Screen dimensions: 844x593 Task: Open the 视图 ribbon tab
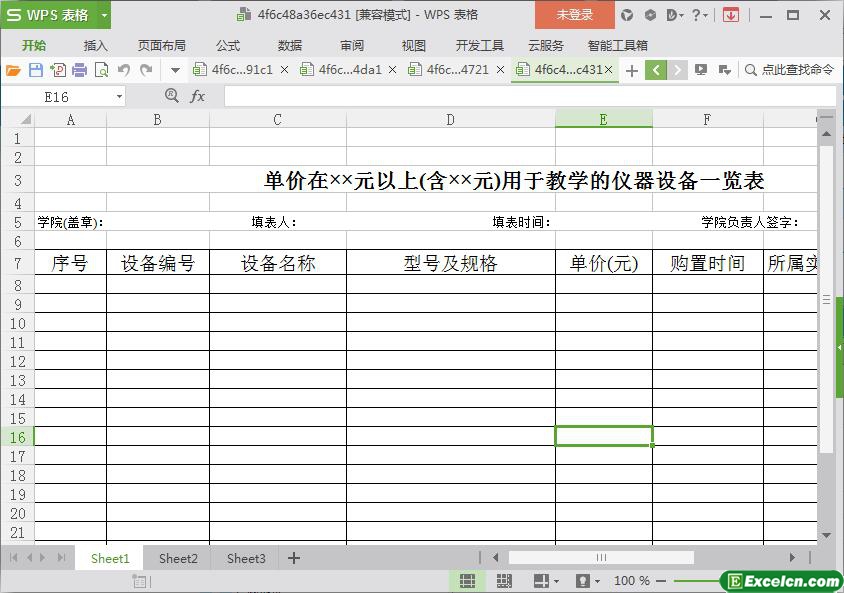pyautogui.click(x=413, y=45)
